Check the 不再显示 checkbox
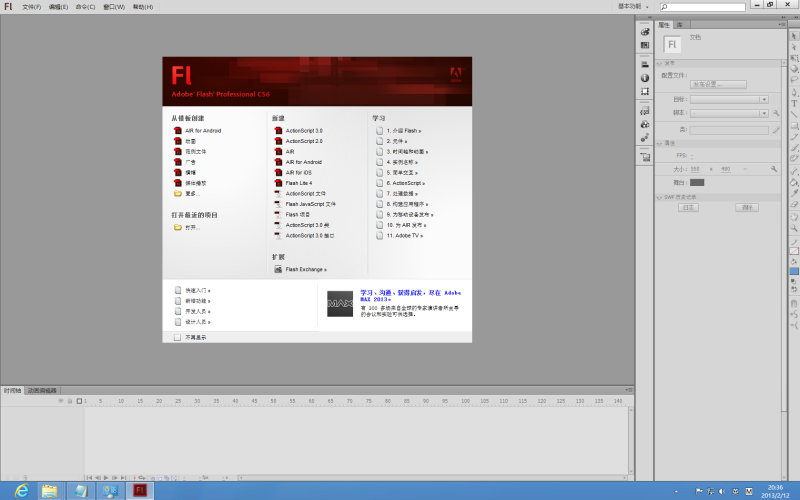This screenshot has width=800, height=500. click(177, 337)
